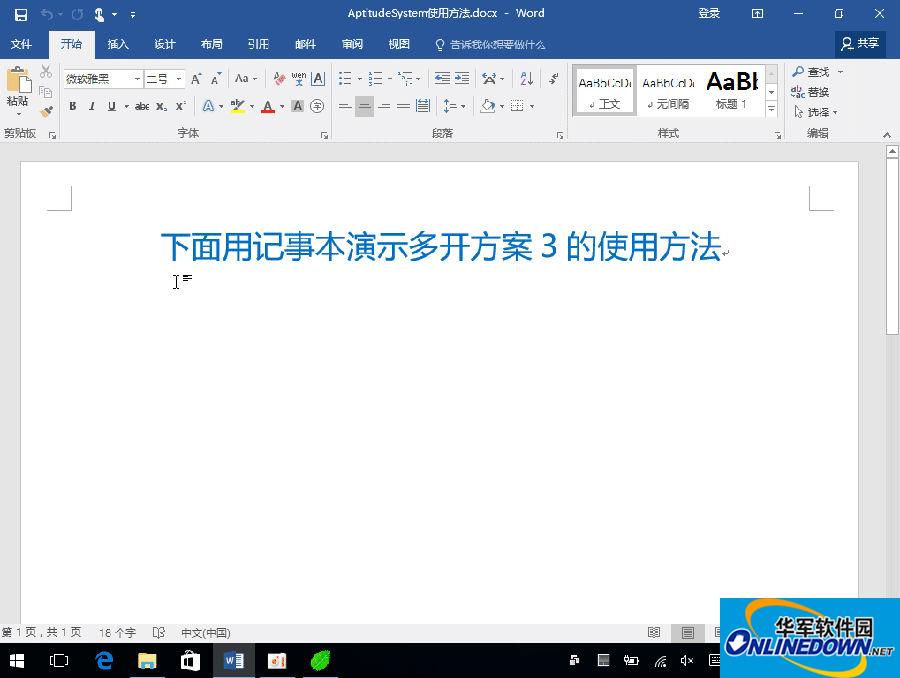Apply the 无间隔 style
This screenshot has width=900, height=678.
pos(668,90)
